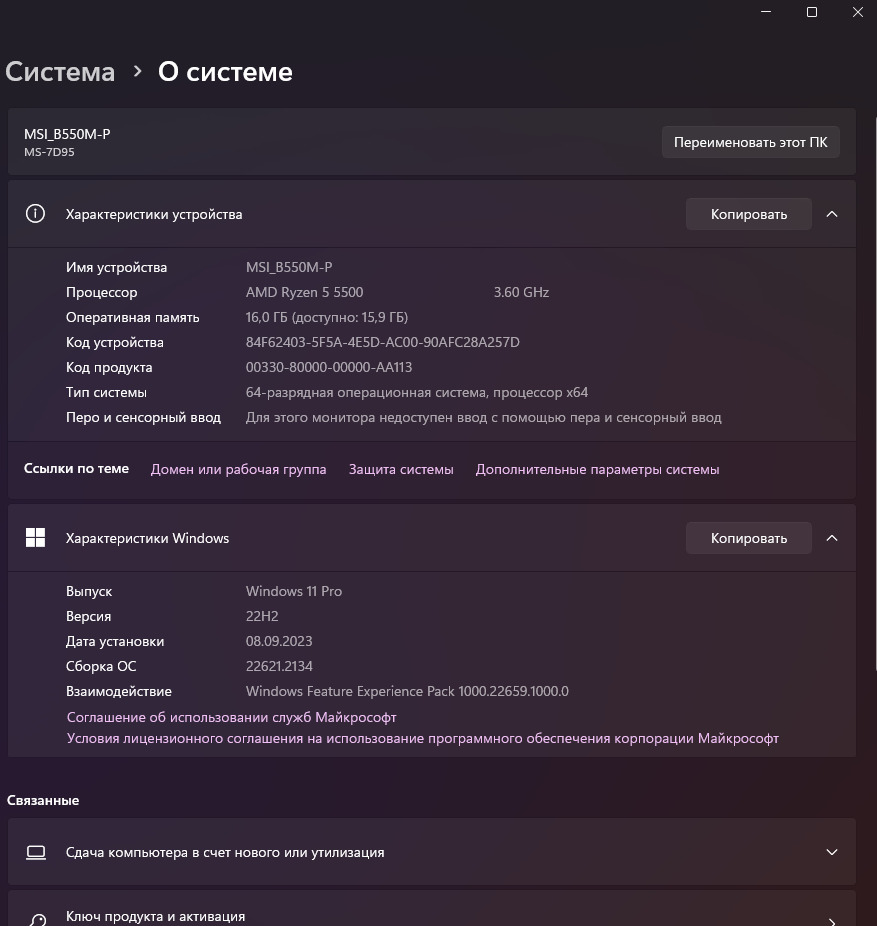Copy device specs with the first Копировать button
The width and height of the screenshot is (877, 926).
click(x=748, y=214)
